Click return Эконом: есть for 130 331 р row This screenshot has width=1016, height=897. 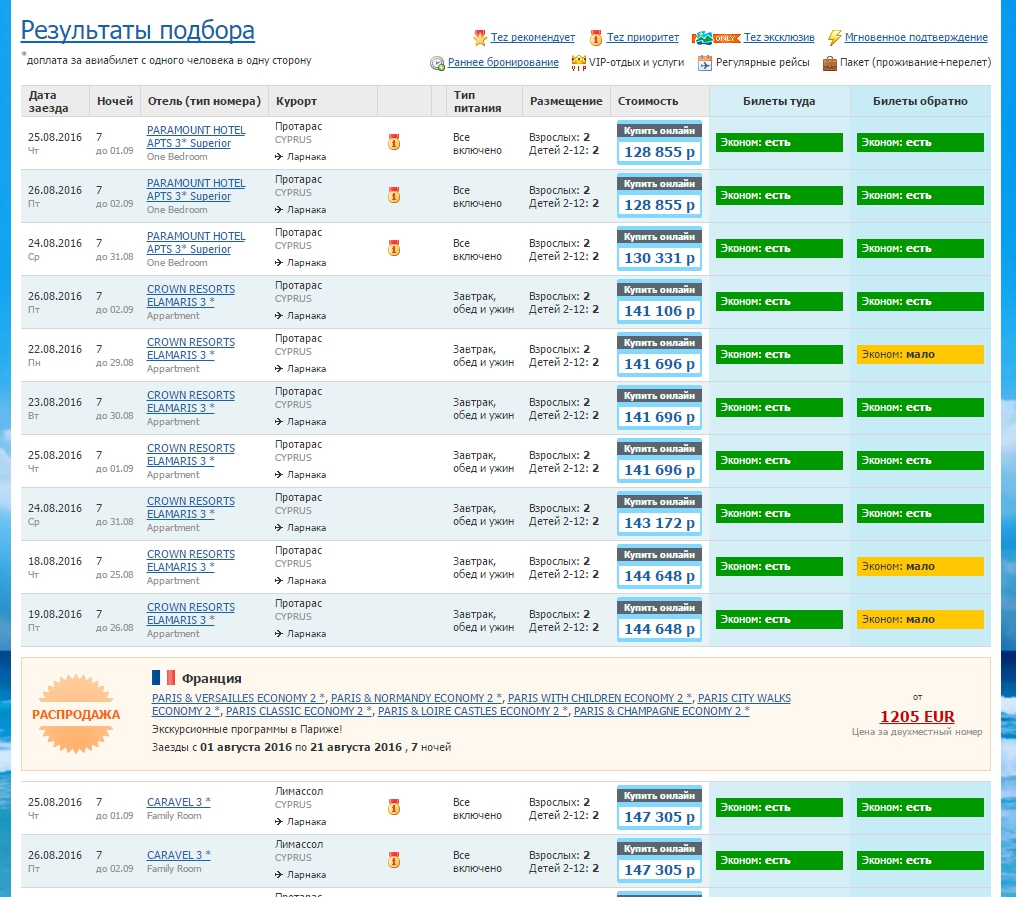[920, 248]
